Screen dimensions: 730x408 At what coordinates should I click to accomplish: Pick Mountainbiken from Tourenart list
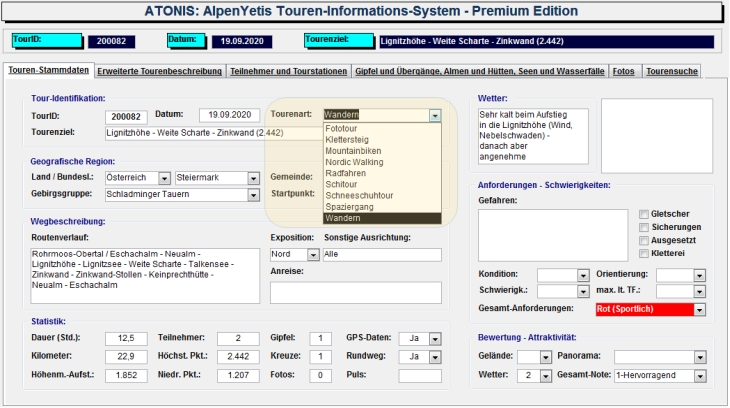tap(382, 151)
